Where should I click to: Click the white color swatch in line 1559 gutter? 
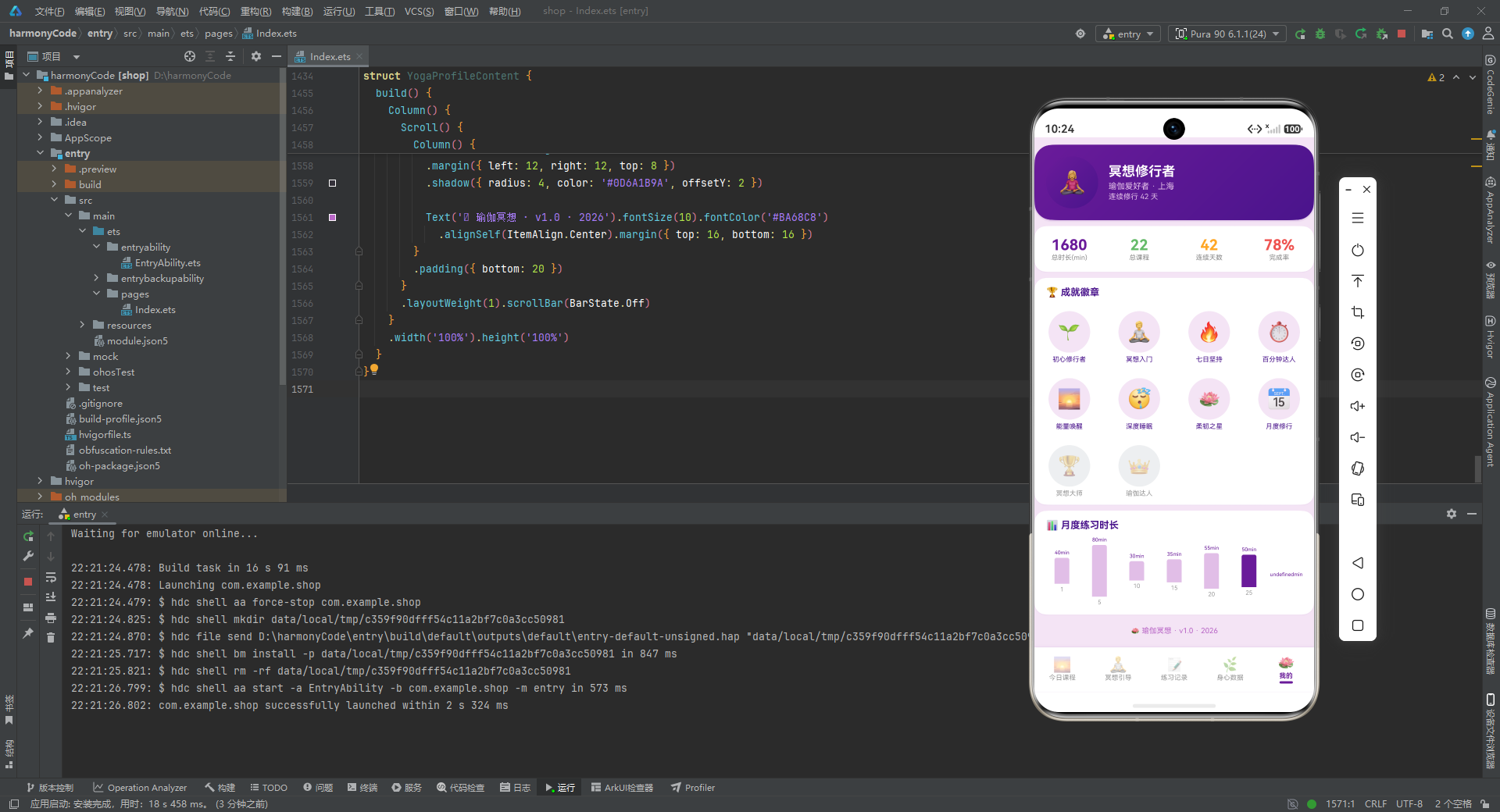332,183
